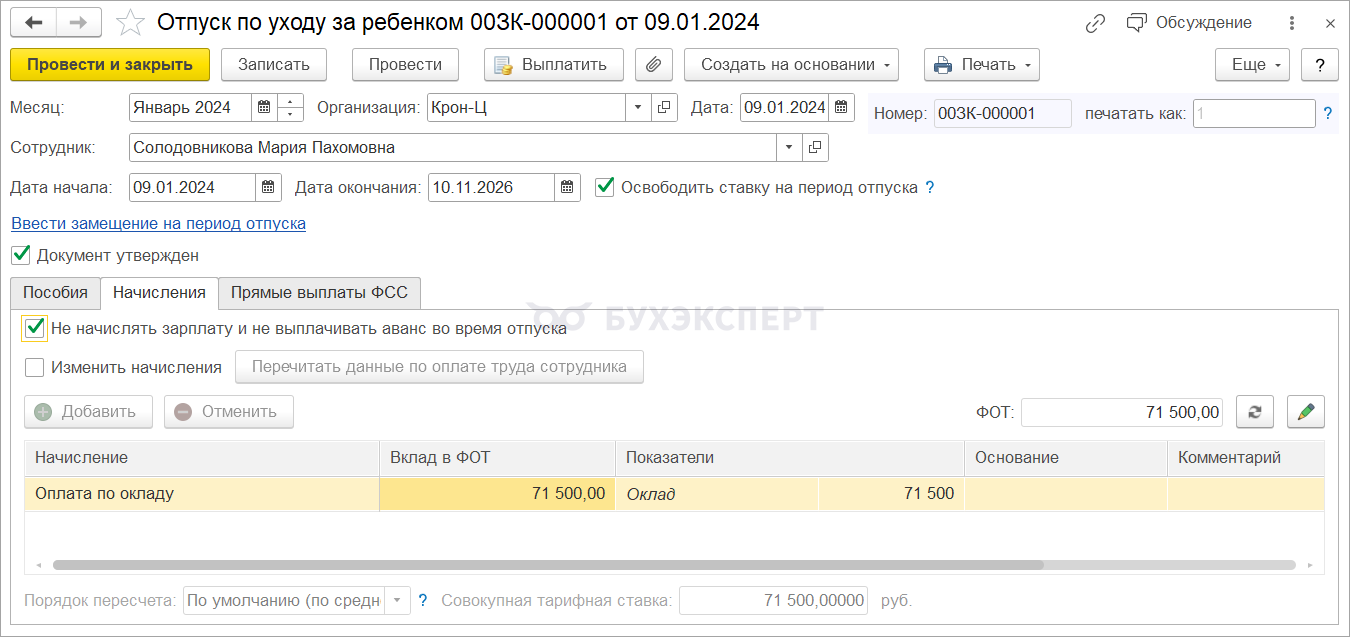This screenshot has height=637, width=1350.
Task: Enable Изменить начисления checkbox
Action: (x=35, y=367)
